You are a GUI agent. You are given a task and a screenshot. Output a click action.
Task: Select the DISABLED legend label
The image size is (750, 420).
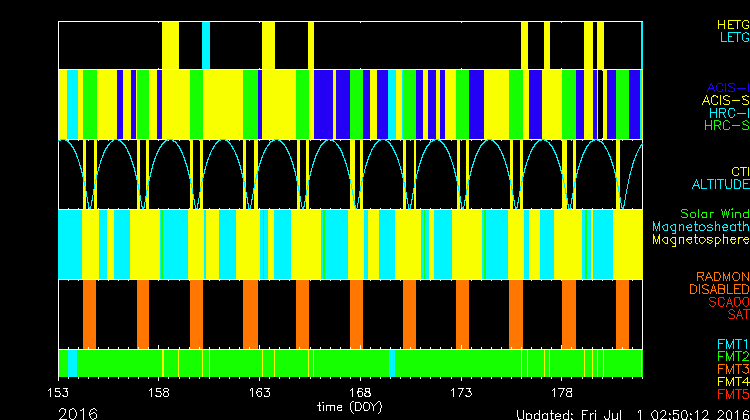tap(720, 289)
